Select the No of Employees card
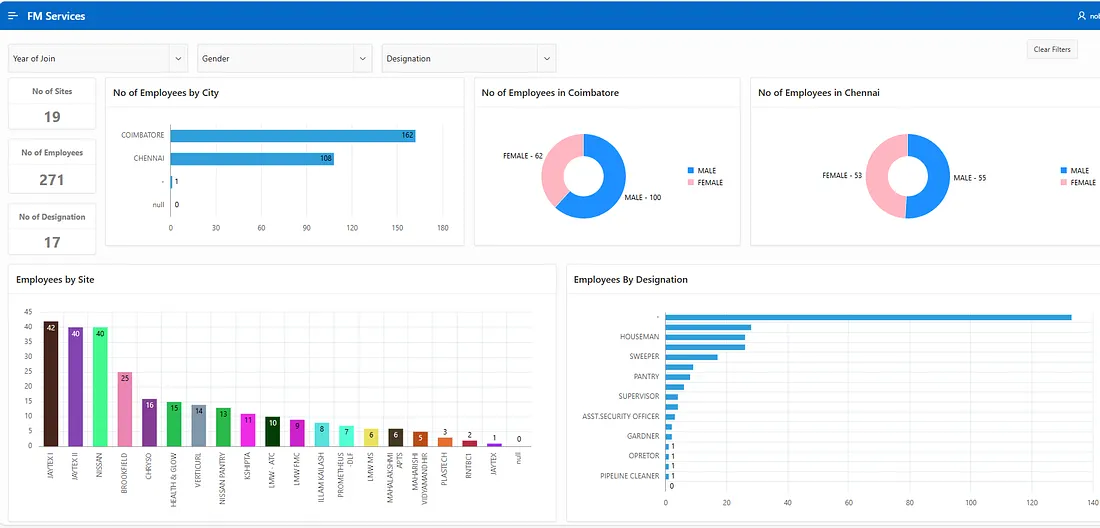The height and width of the screenshot is (528, 1100). [x=52, y=167]
